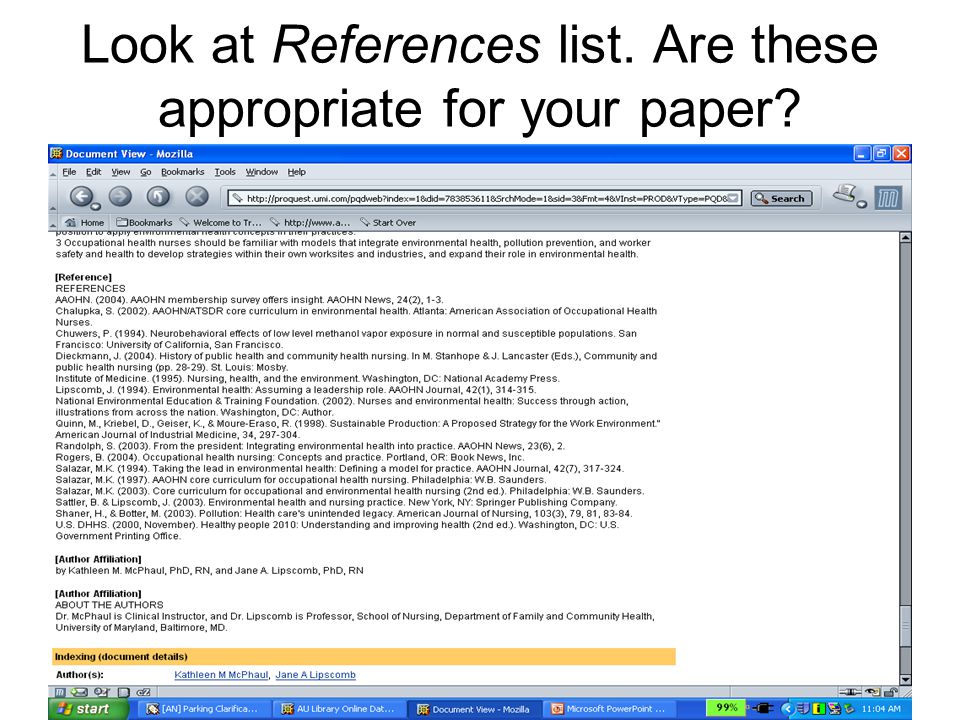Image resolution: width=960 pixels, height=720 pixels.
Task: Open the View menu
Action: [121, 172]
